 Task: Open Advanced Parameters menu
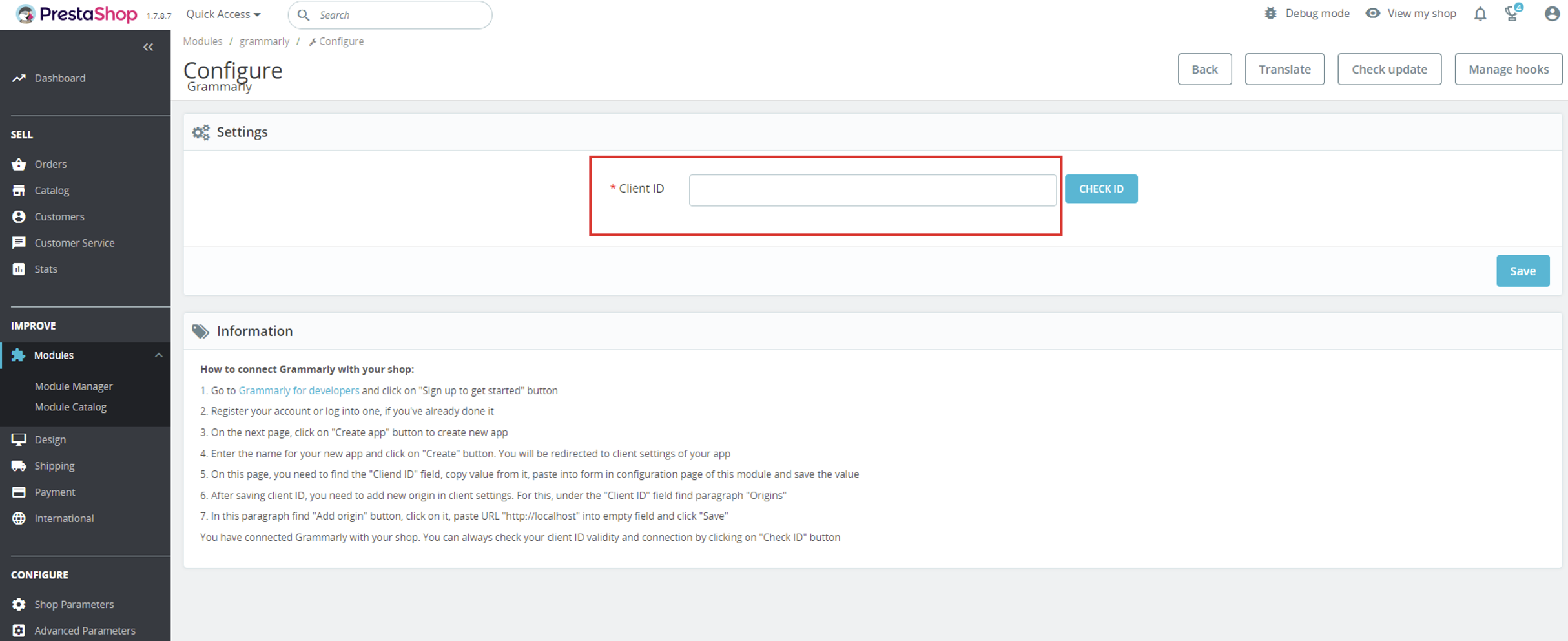click(85, 631)
